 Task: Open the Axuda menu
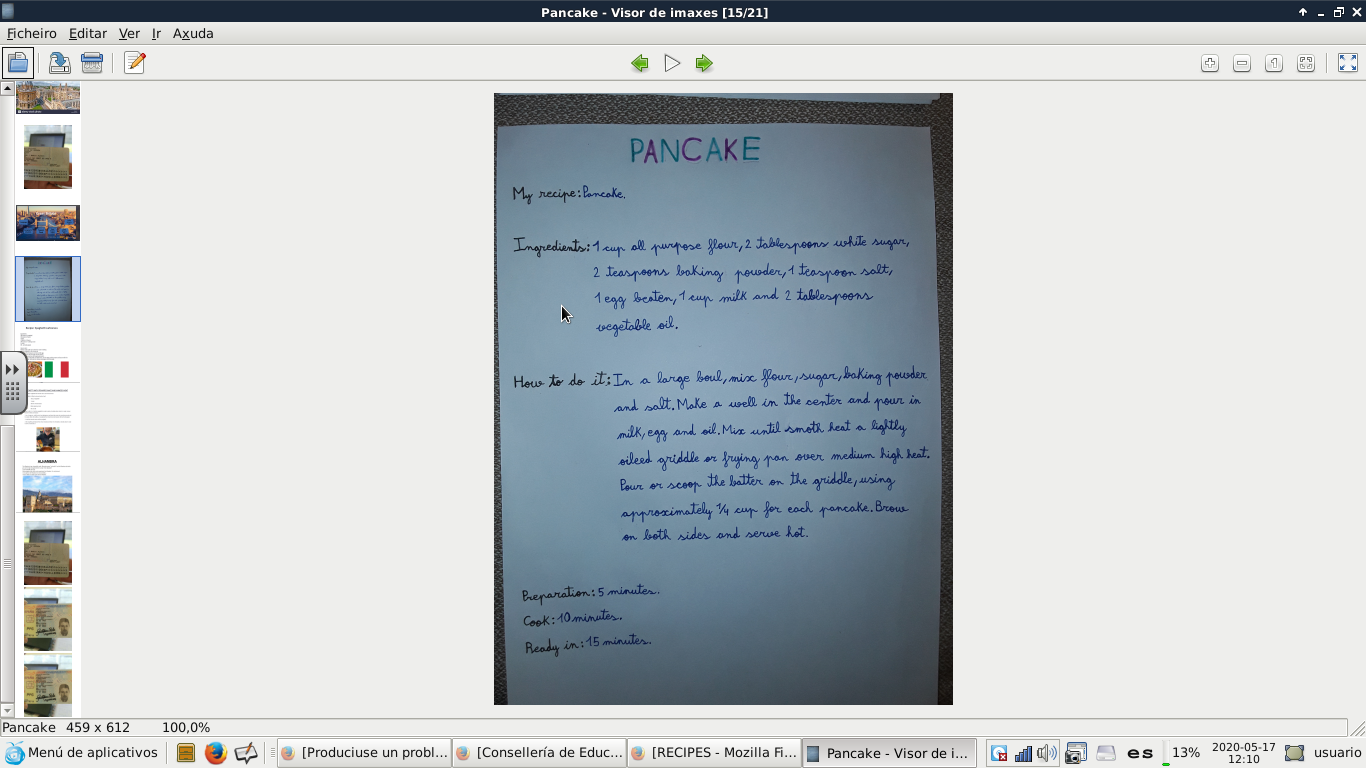click(193, 33)
